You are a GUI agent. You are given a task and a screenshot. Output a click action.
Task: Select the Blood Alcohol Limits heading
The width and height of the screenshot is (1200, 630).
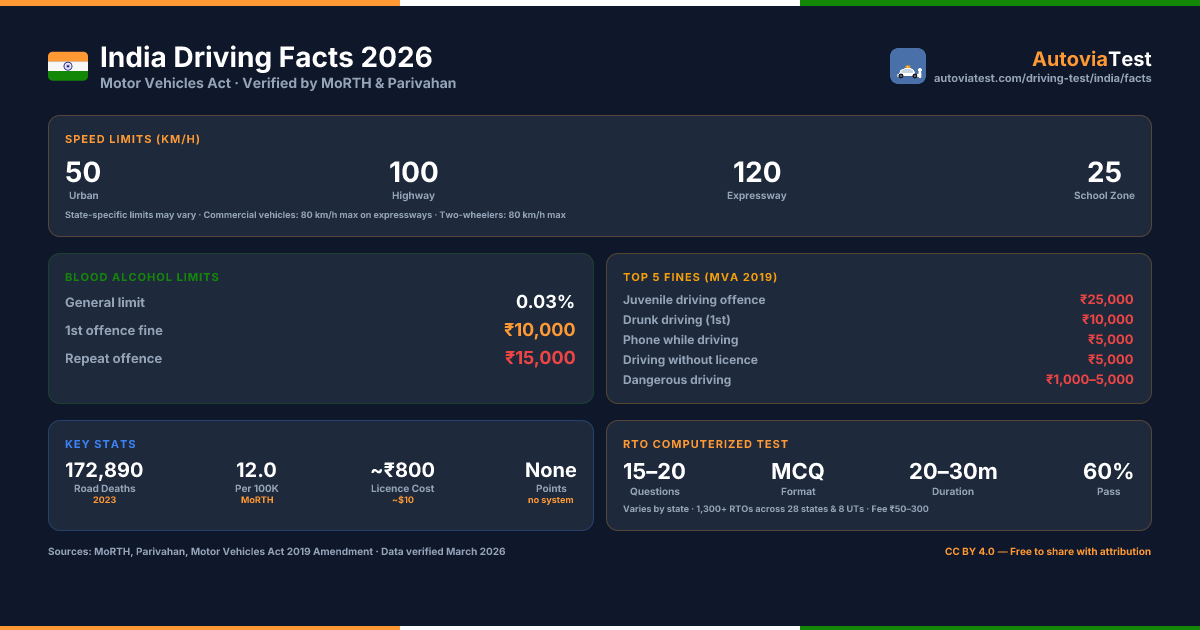point(142,277)
